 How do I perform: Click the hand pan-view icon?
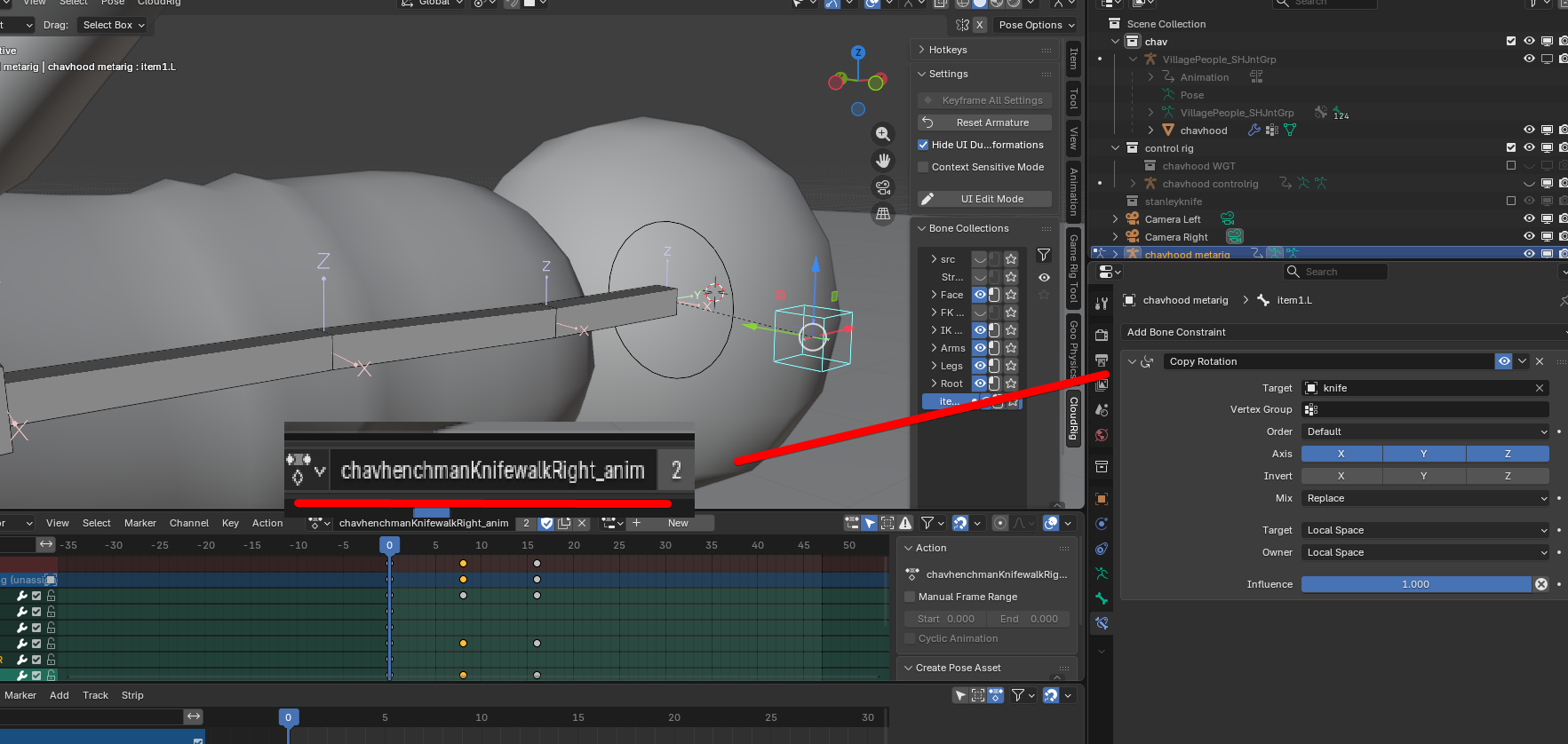(x=883, y=161)
